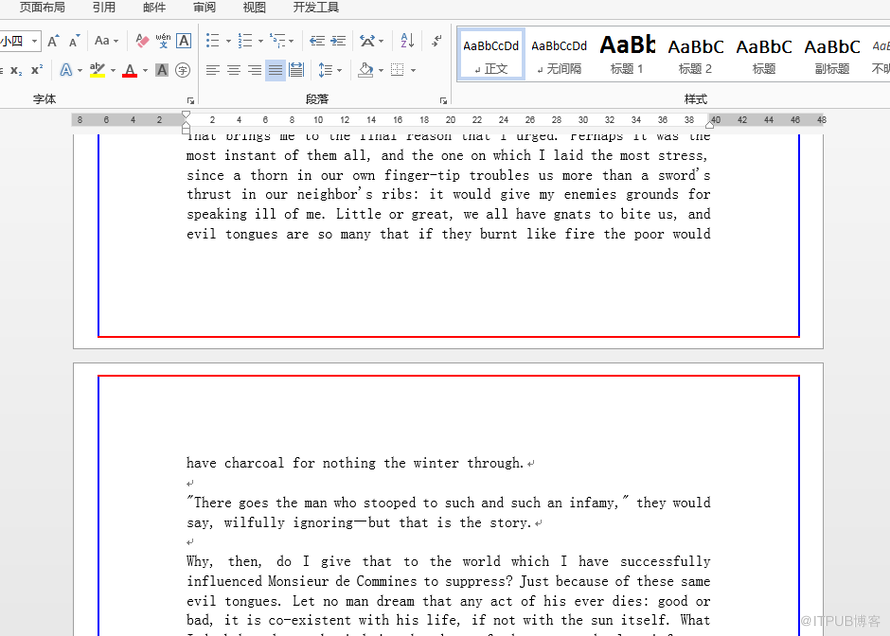Click the hanging indent marker on ruler
890x636 pixels.
(x=186, y=125)
